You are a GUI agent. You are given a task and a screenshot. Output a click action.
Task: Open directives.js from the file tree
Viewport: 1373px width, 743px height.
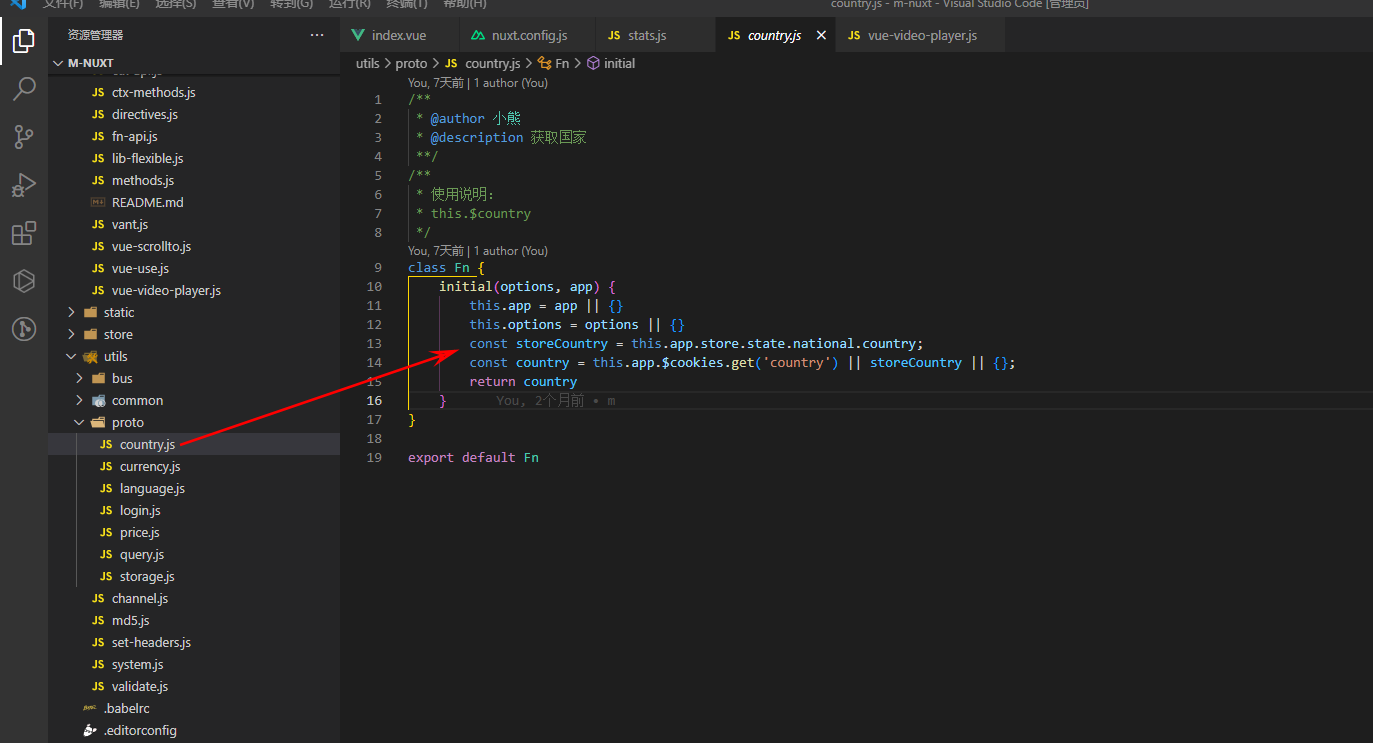[x=144, y=114]
